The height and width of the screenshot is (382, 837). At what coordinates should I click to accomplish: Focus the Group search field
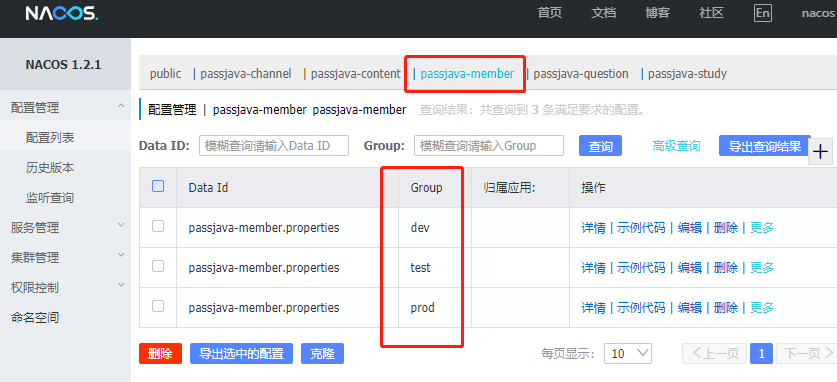click(489, 146)
